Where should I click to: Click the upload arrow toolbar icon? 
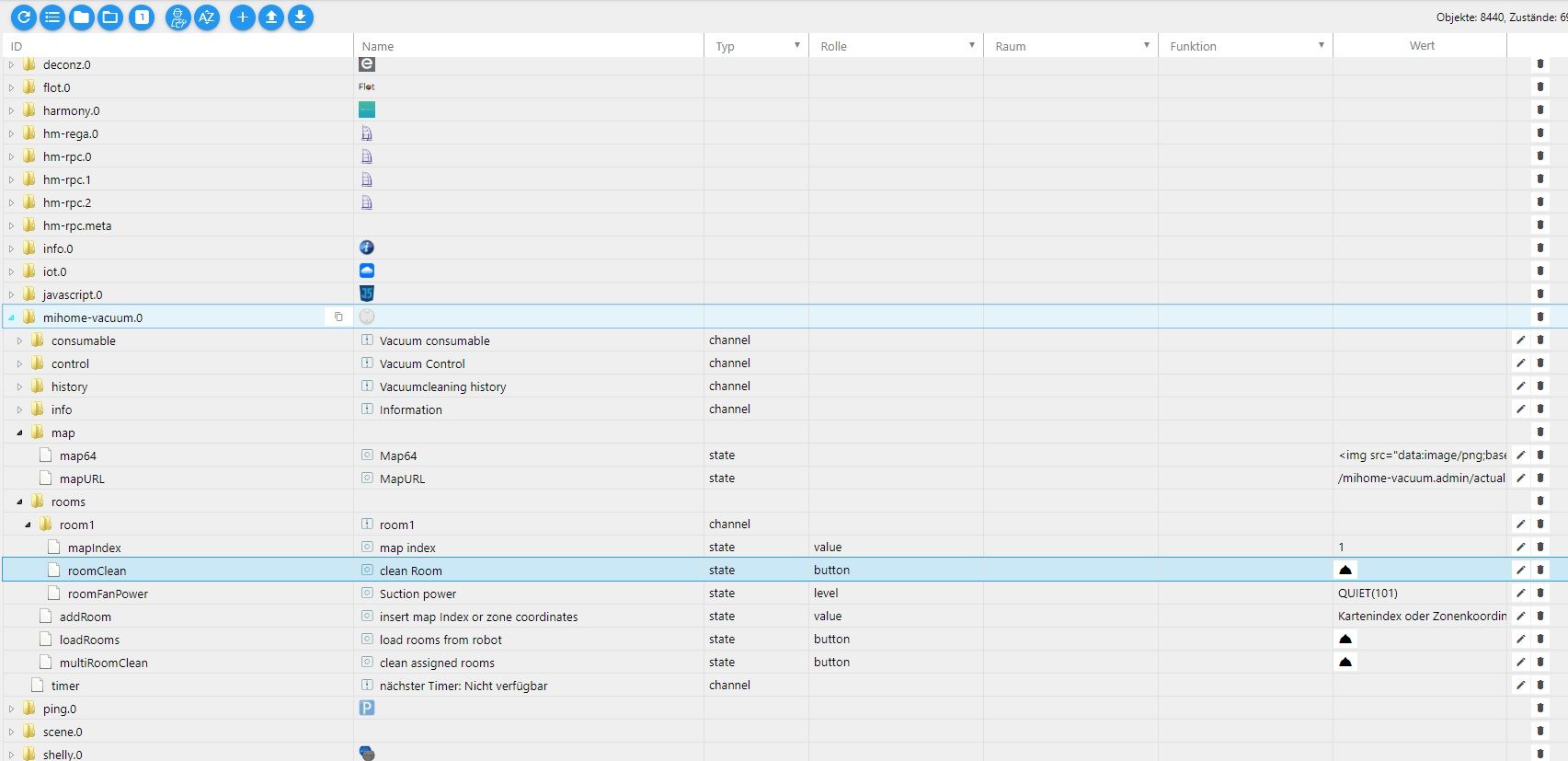tap(271, 17)
